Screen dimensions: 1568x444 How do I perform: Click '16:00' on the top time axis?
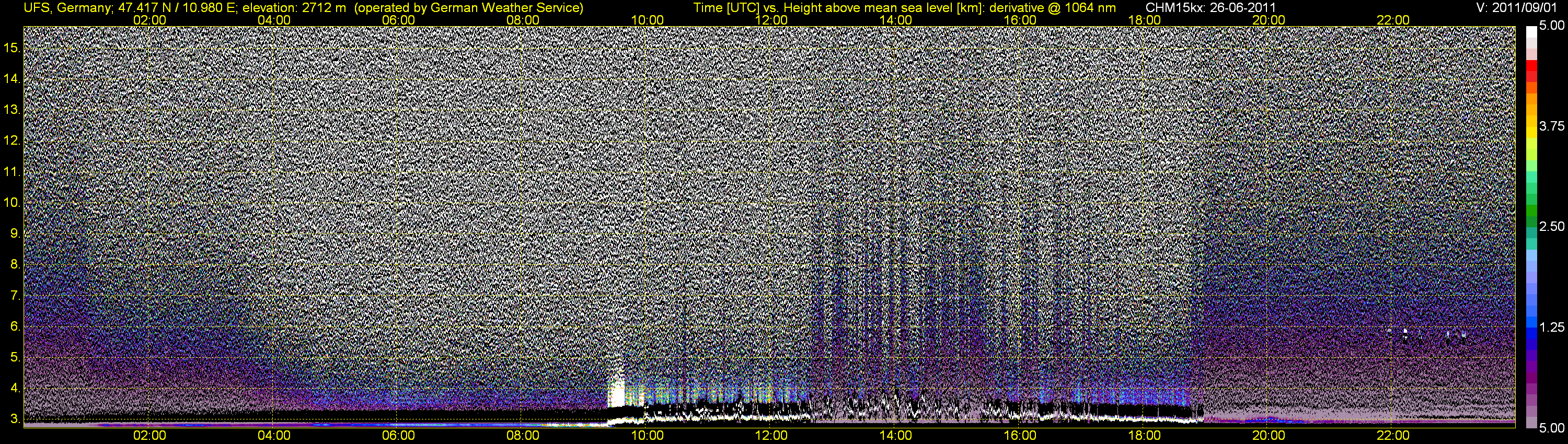click(1020, 20)
